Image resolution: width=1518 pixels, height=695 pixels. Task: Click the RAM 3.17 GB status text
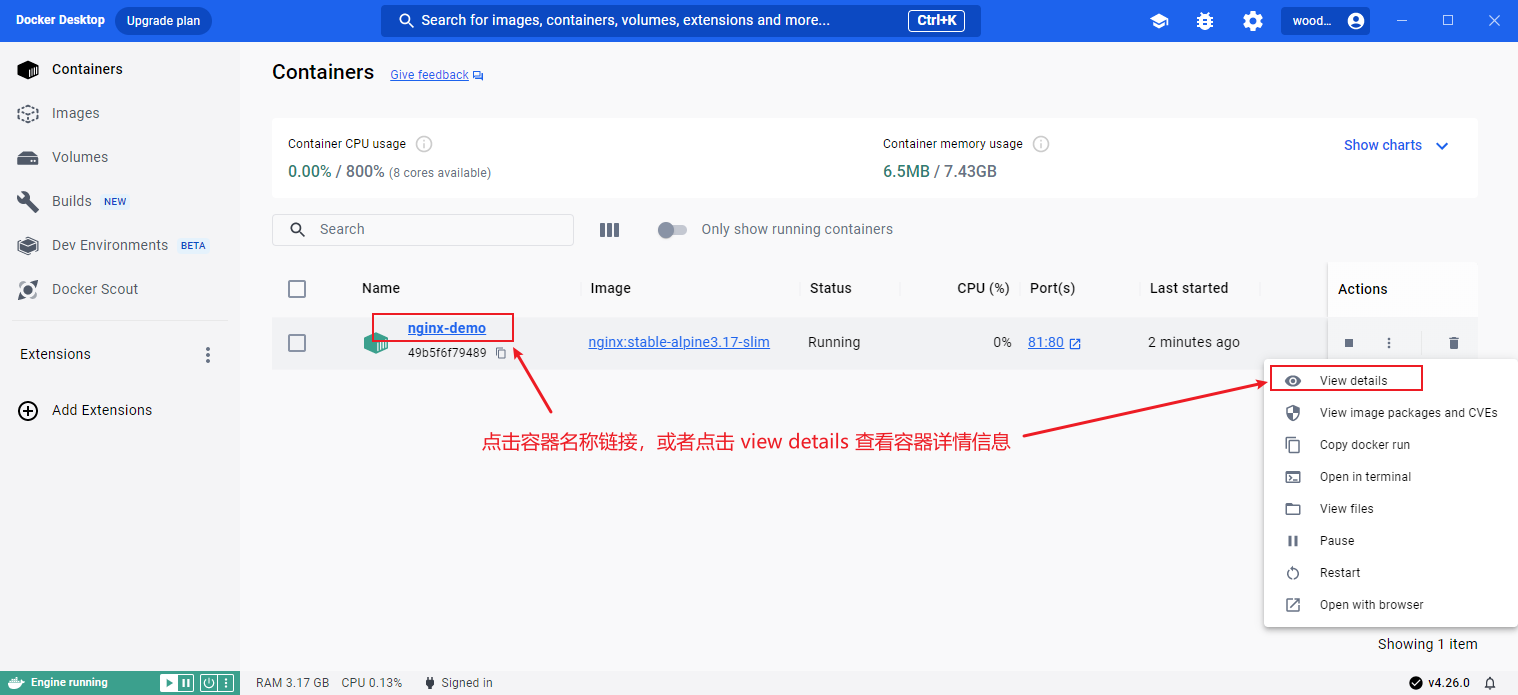tap(293, 683)
